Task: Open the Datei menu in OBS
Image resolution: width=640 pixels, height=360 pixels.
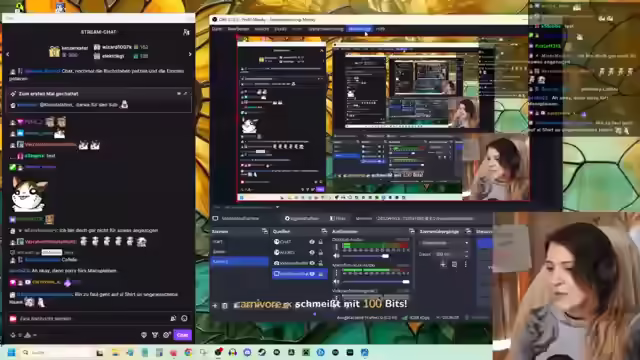Action: tap(217, 29)
